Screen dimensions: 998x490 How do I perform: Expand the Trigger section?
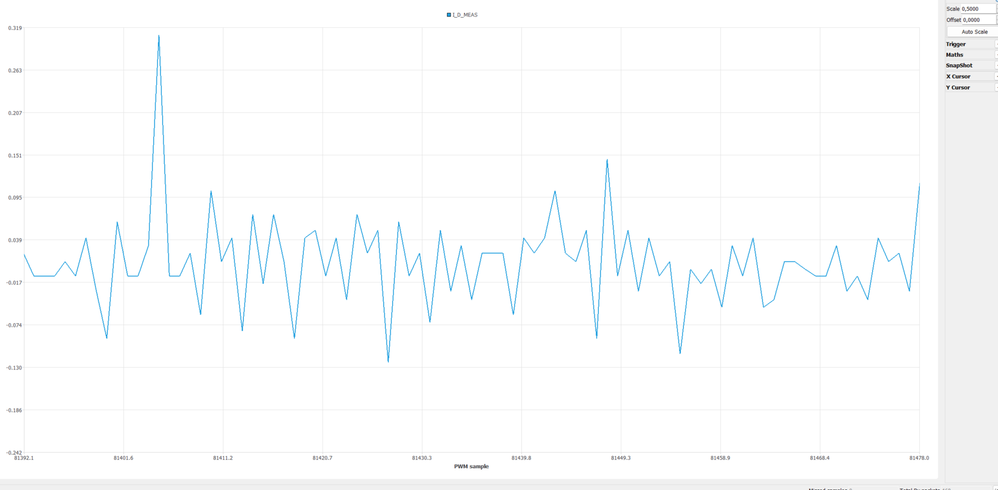[x=971, y=44]
